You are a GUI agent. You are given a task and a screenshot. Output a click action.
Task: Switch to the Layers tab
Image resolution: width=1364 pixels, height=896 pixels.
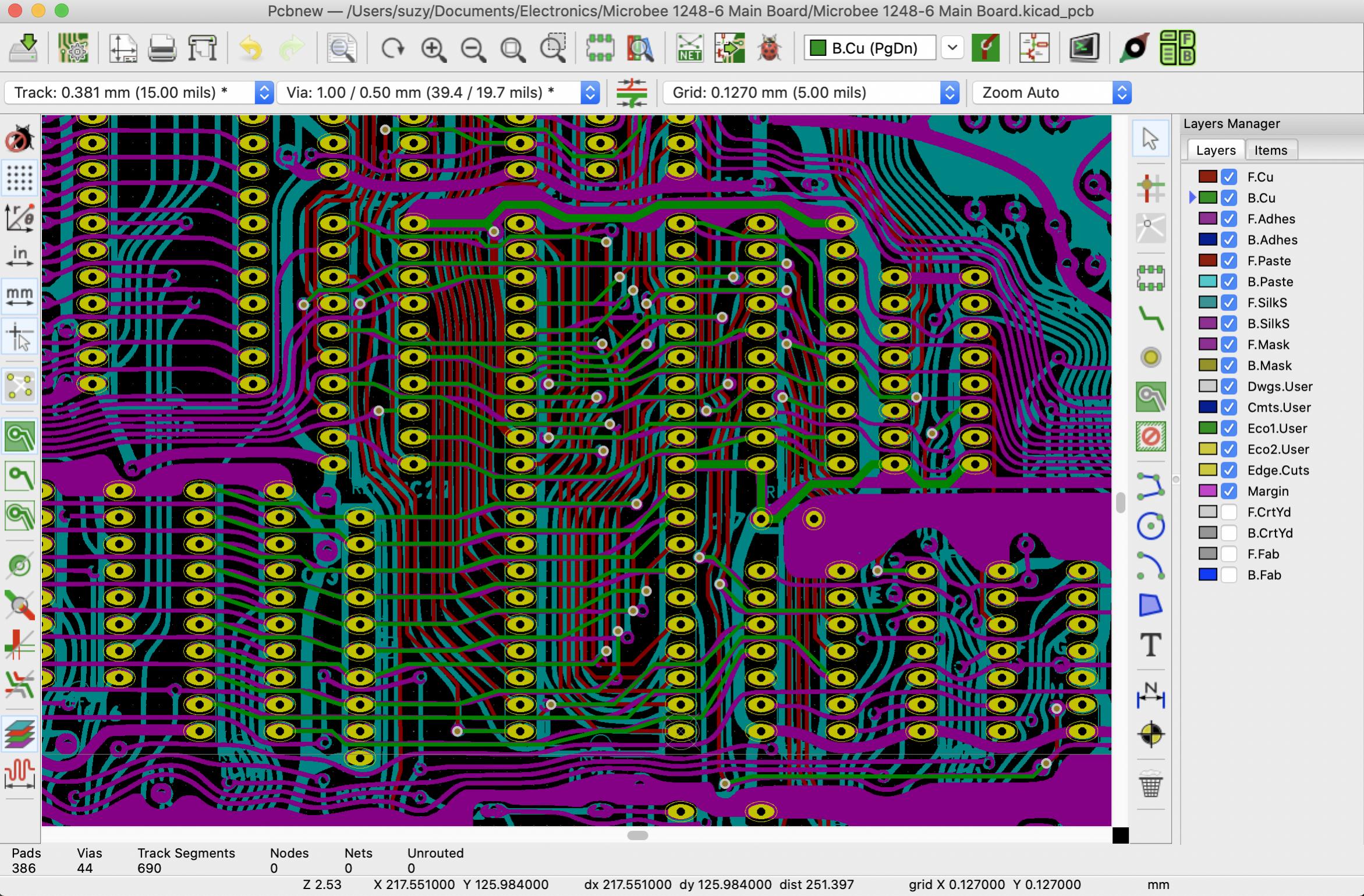(1216, 150)
